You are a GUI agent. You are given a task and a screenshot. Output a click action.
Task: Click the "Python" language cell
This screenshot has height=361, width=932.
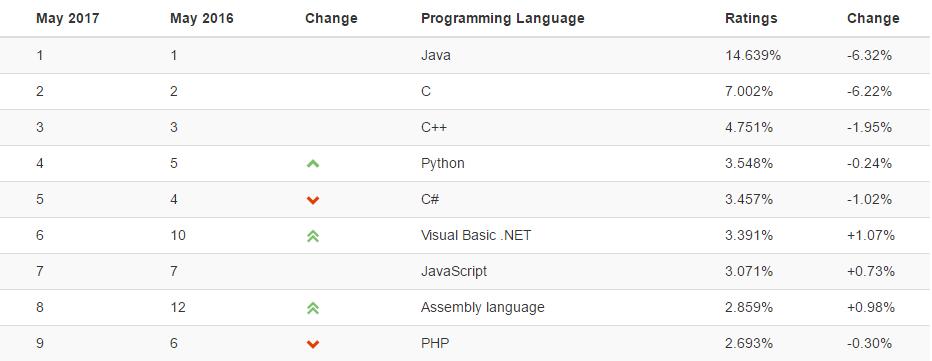(x=443, y=164)
